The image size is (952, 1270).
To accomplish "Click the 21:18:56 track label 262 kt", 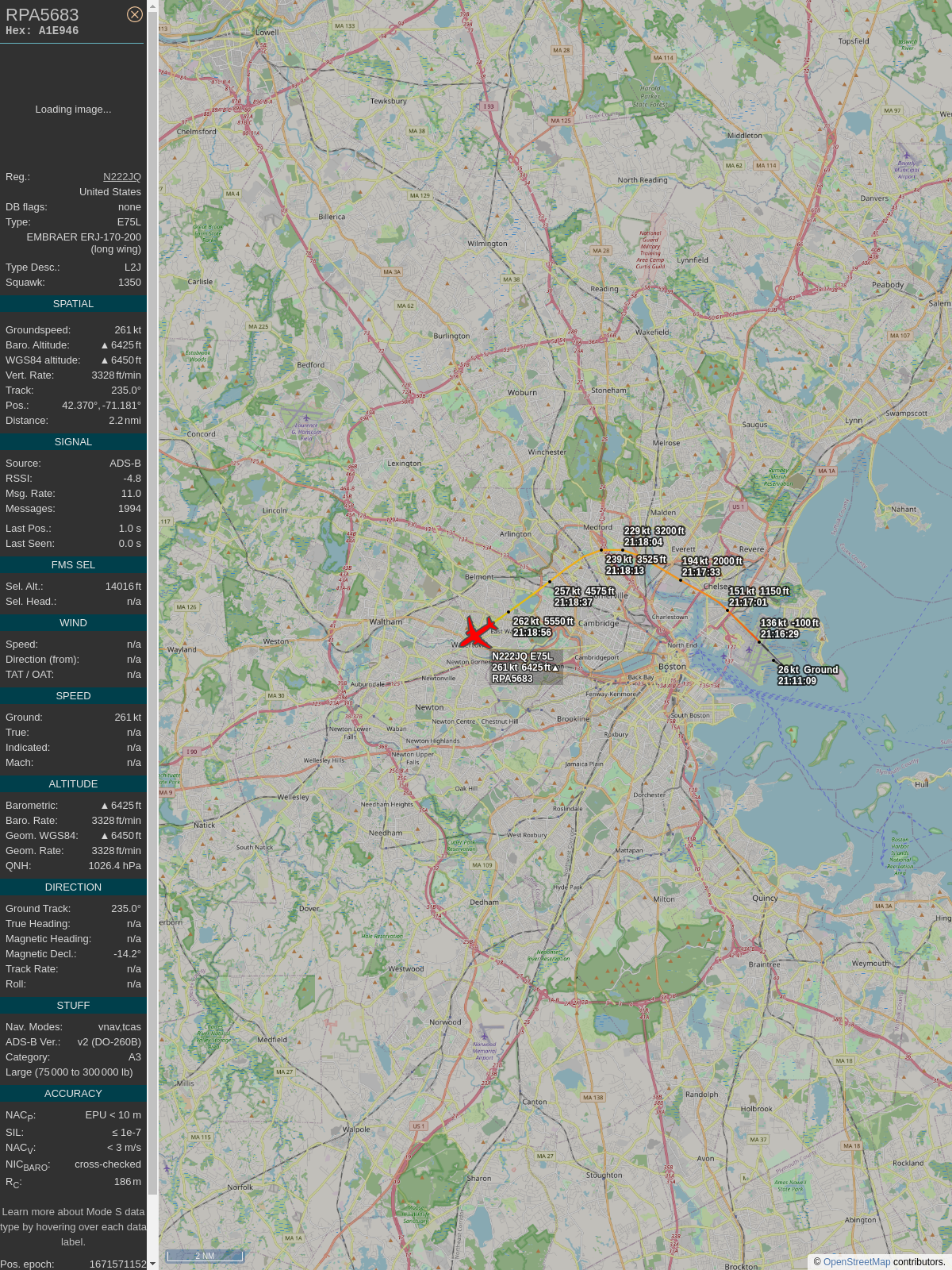I will pos(543,627).
